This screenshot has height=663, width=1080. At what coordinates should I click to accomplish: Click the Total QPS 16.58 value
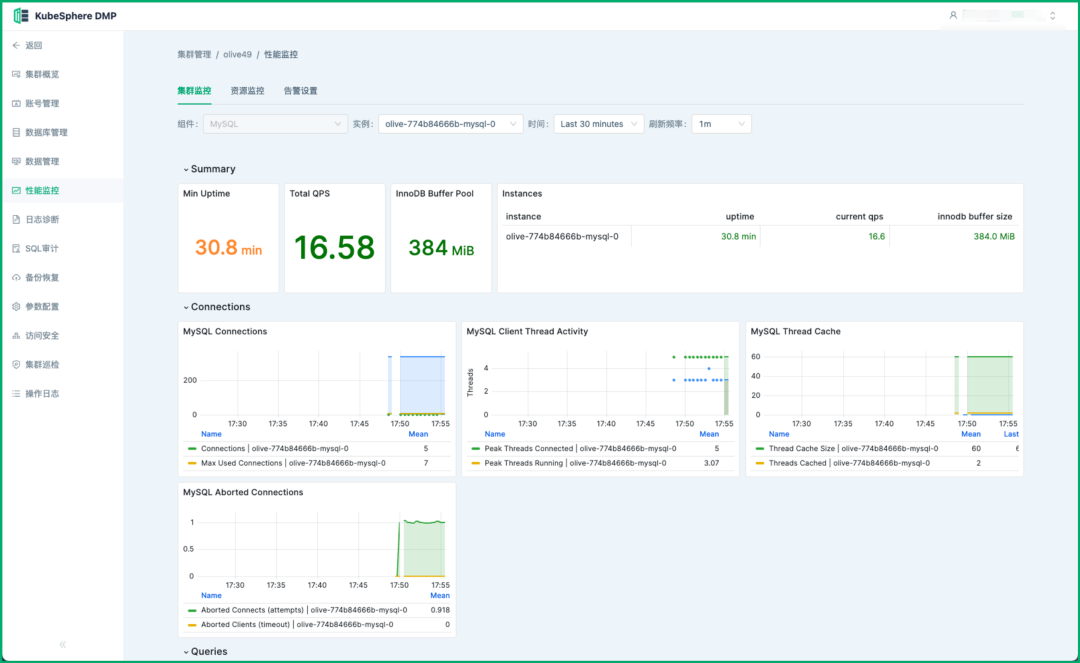click(334, 248)
